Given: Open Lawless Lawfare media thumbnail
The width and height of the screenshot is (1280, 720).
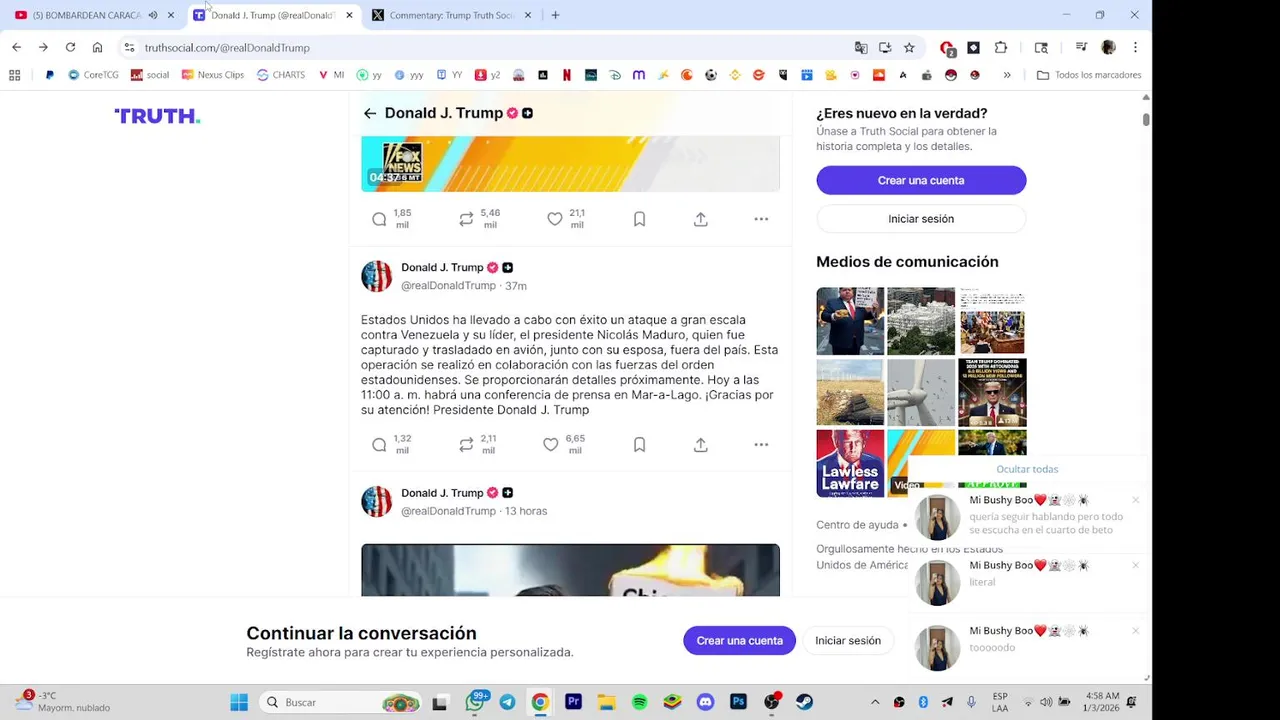Looking at the screenshot, I should (850, 463).
